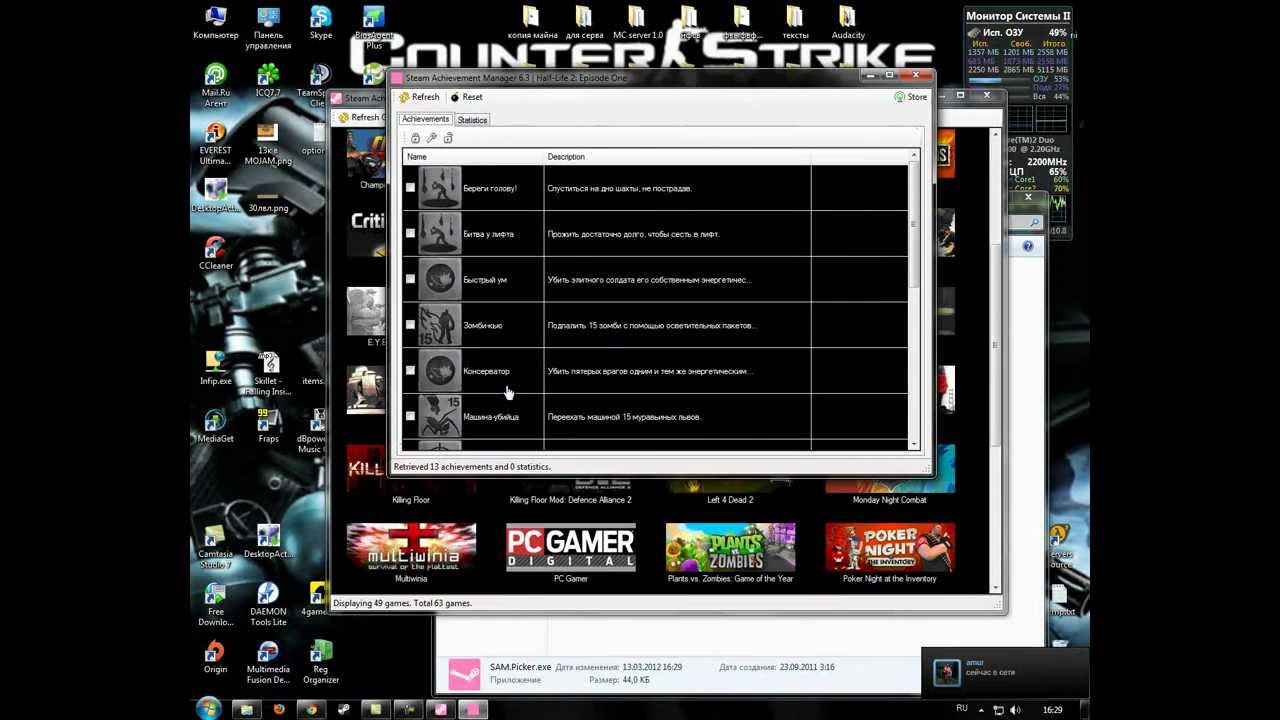Click the achievements list scroll-up arrow
1280x720 pixels.
click(913, 156)
